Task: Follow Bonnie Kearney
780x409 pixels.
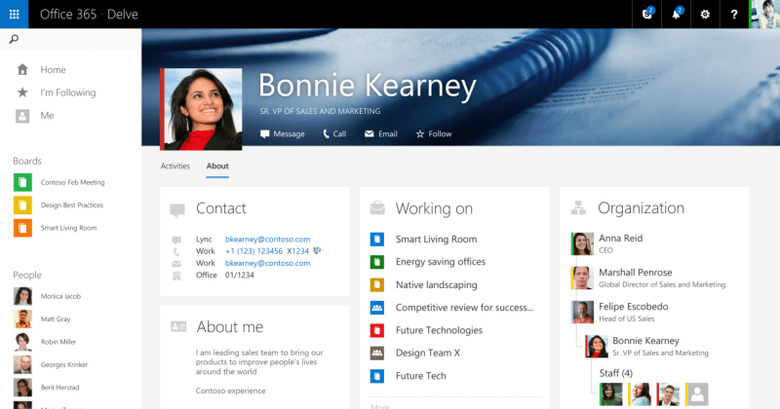Action: (x=434, y=134)
